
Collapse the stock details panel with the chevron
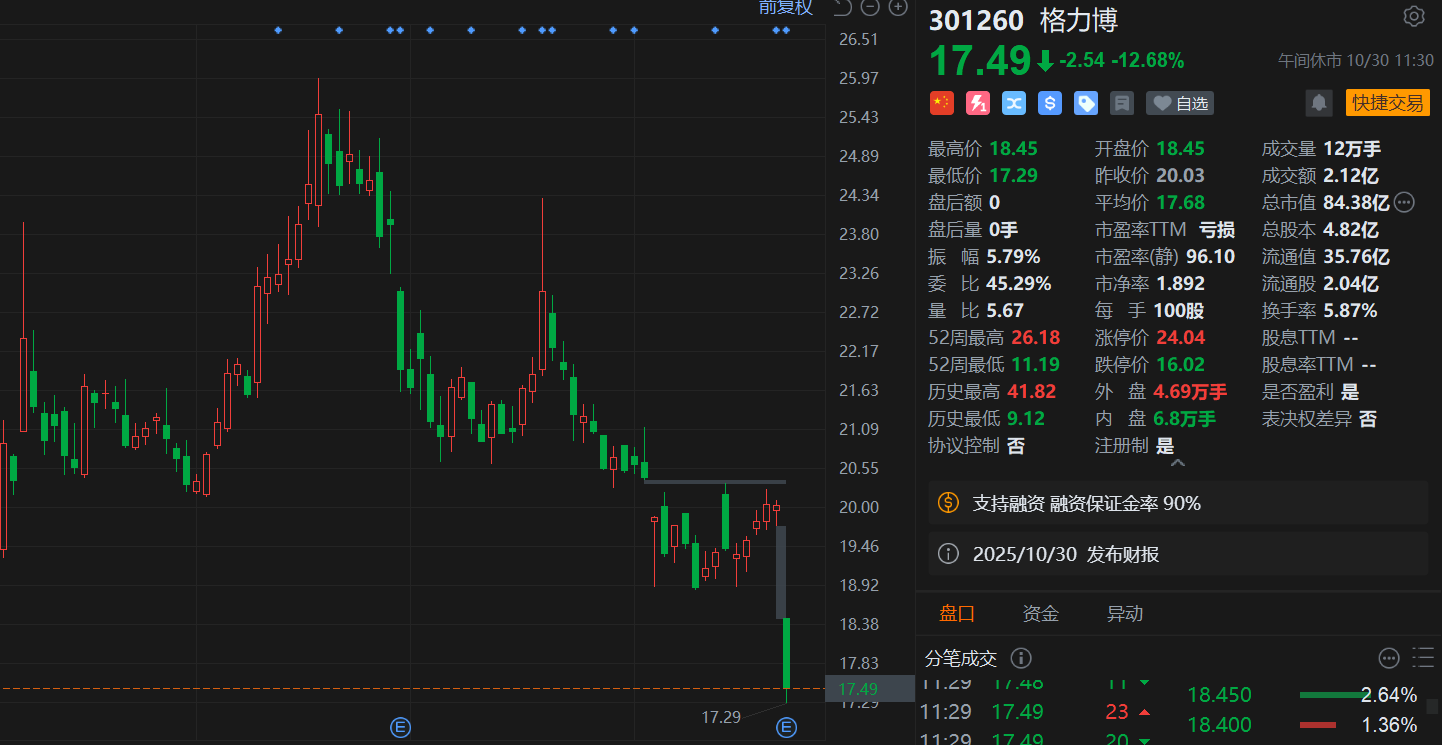pyautogui.click(x=1177, y=464)
